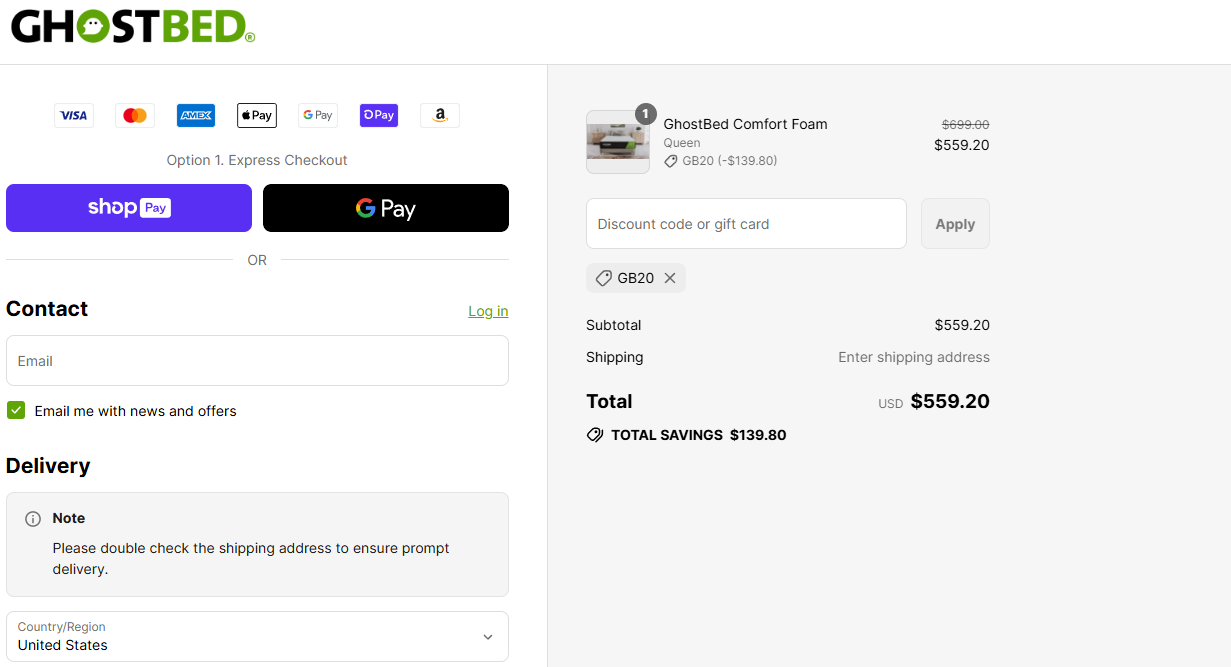Click the Shipping label

[615, 357]
